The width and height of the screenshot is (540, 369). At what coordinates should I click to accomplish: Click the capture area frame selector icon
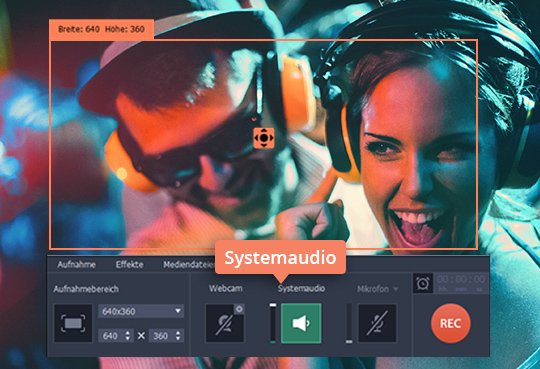(73, 323)
